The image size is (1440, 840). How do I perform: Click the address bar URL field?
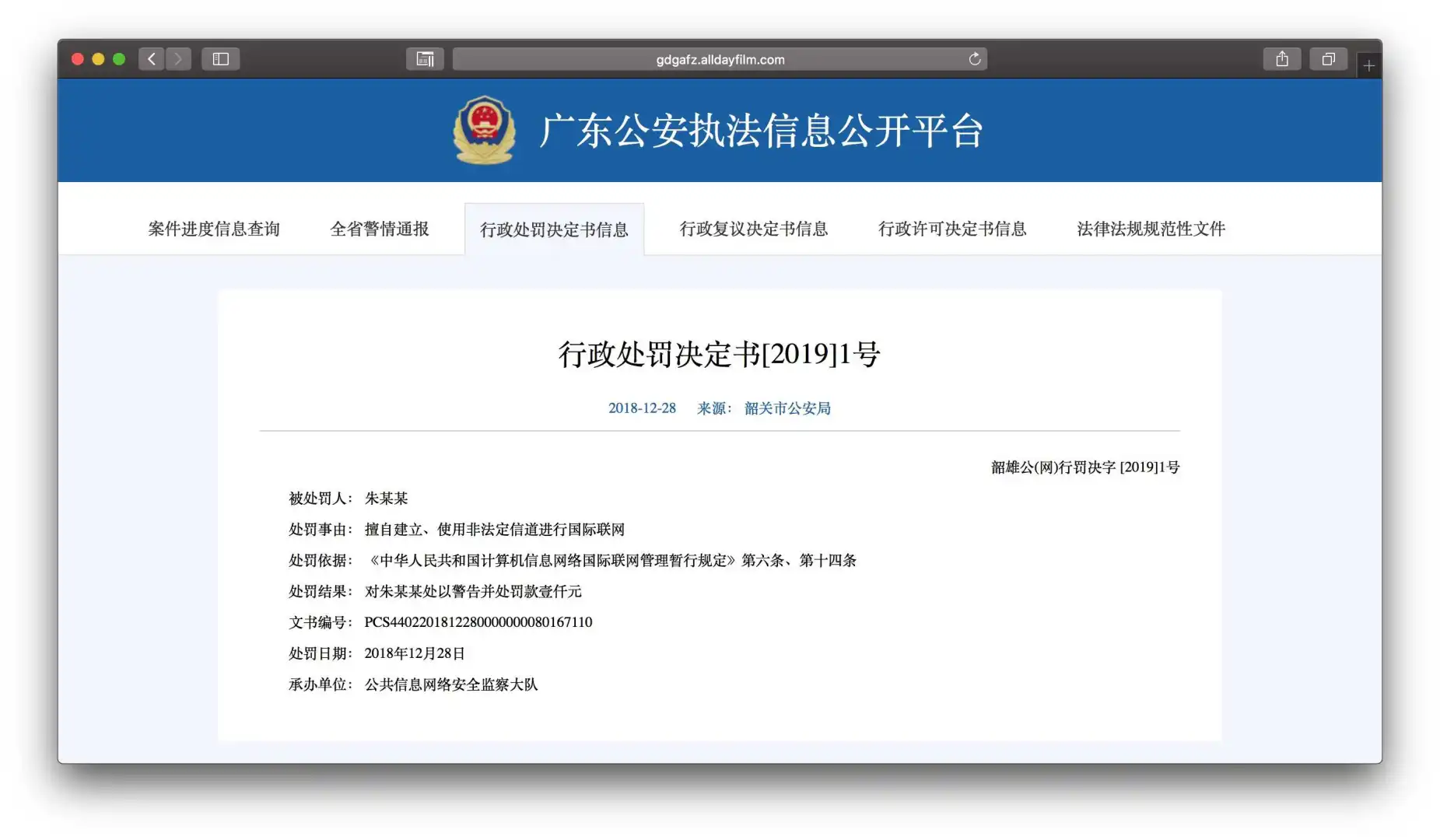click(x=720, y=58)
